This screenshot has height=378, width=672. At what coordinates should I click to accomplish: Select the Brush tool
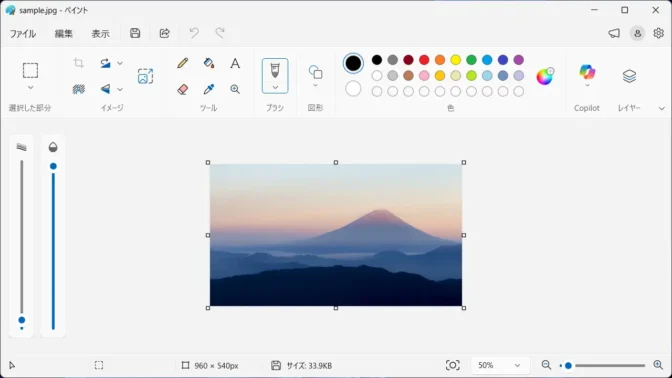coord(275,70)
